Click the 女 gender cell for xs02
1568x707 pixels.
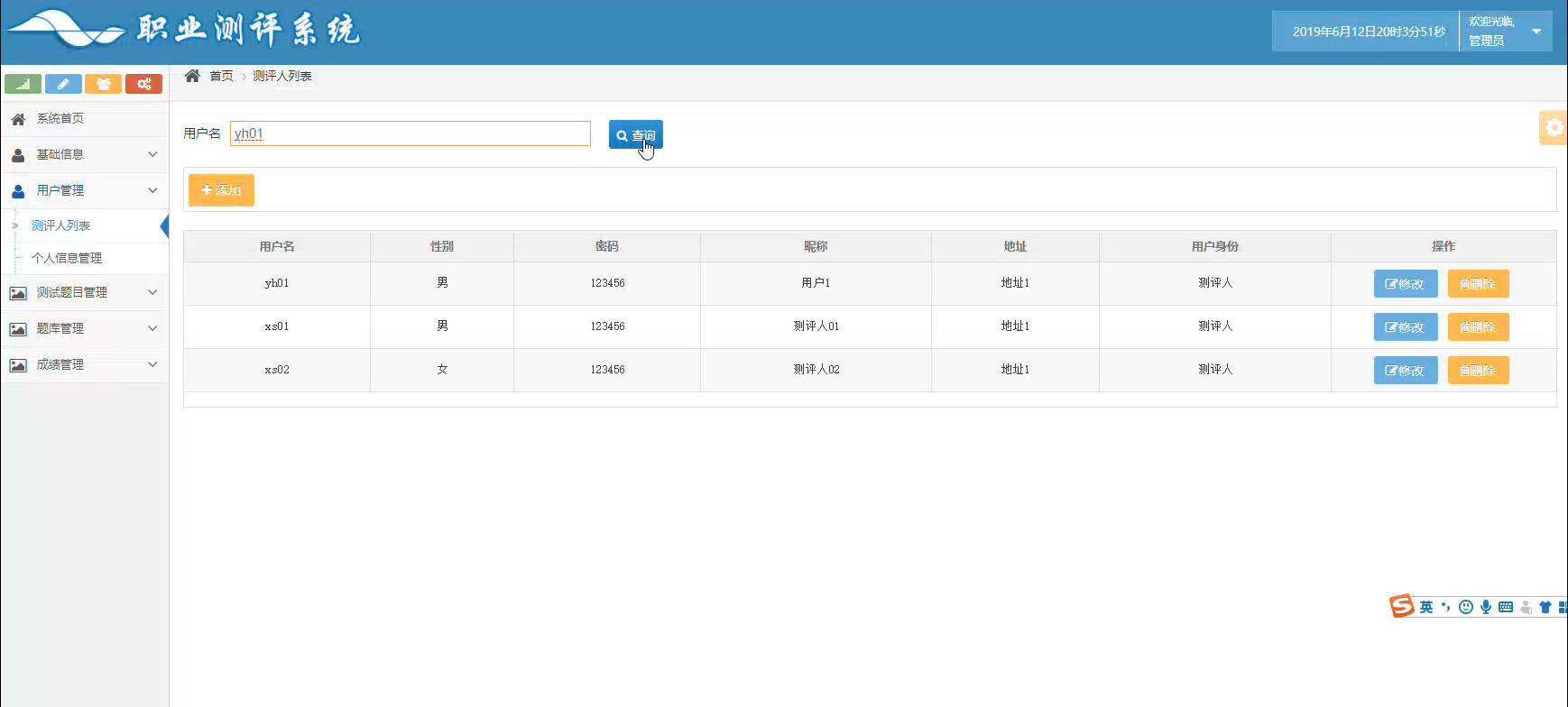[442, 370]
